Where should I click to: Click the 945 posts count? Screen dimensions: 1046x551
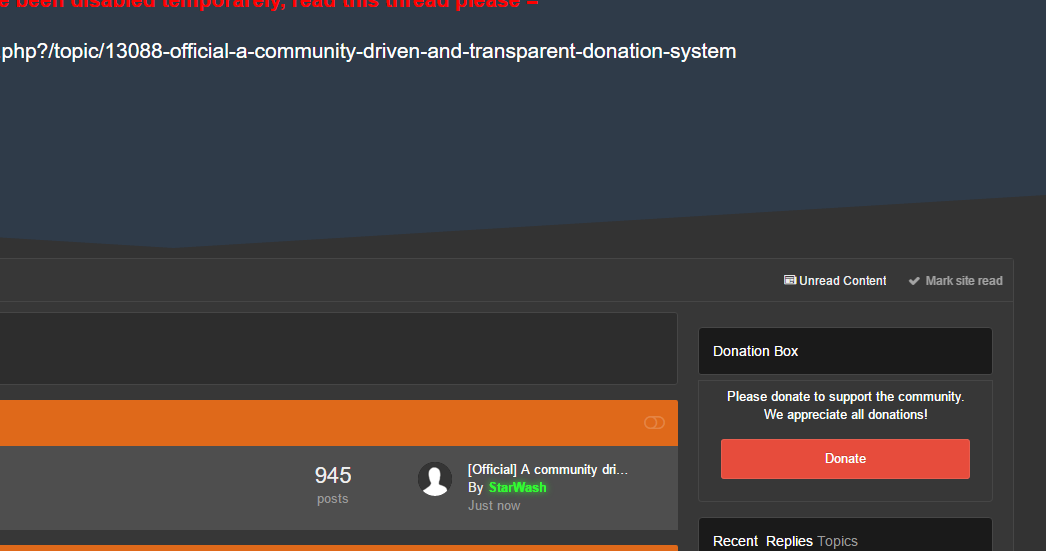pyautogui.click(x=333, y=476)
